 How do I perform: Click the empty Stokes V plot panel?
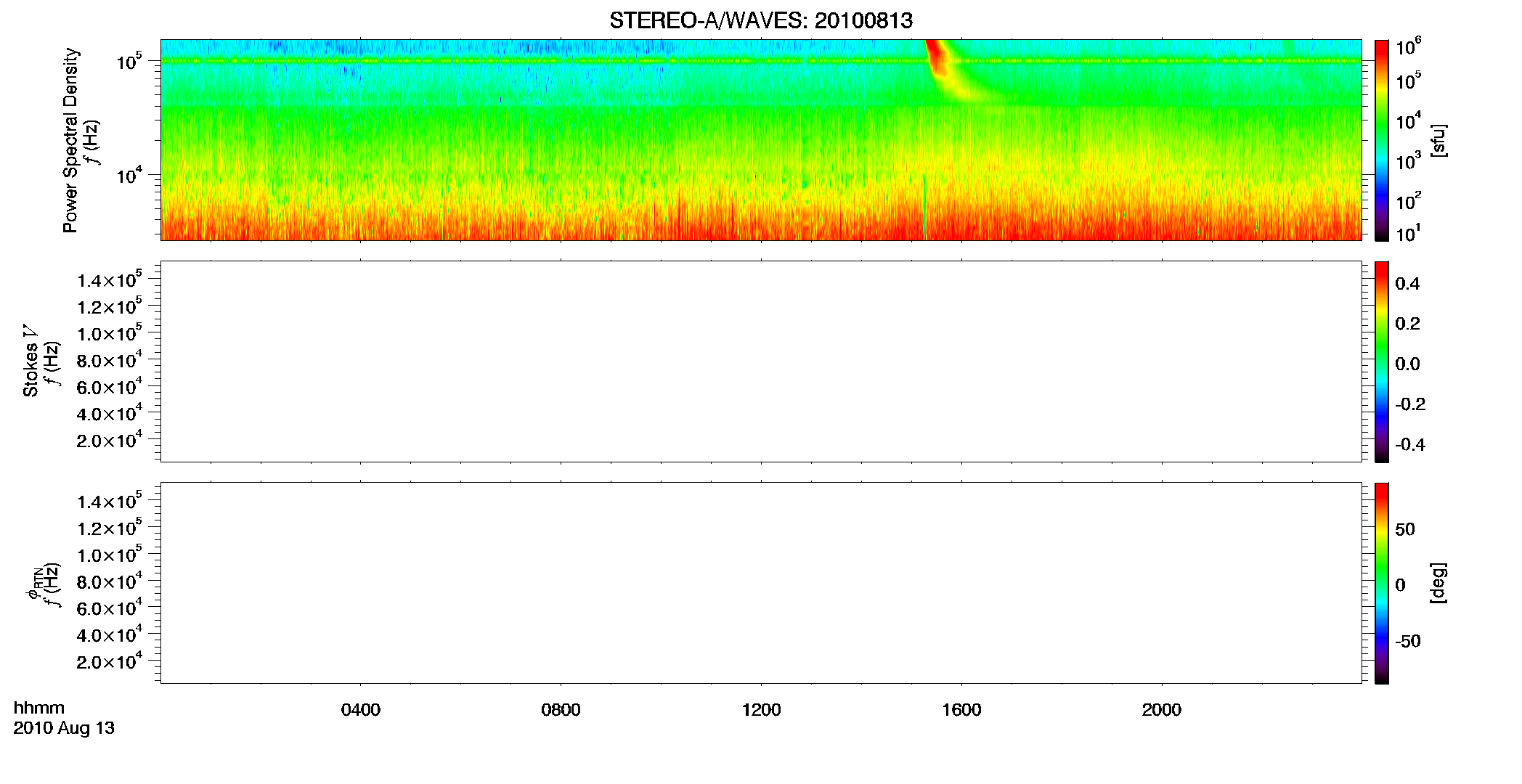(761, 362)
